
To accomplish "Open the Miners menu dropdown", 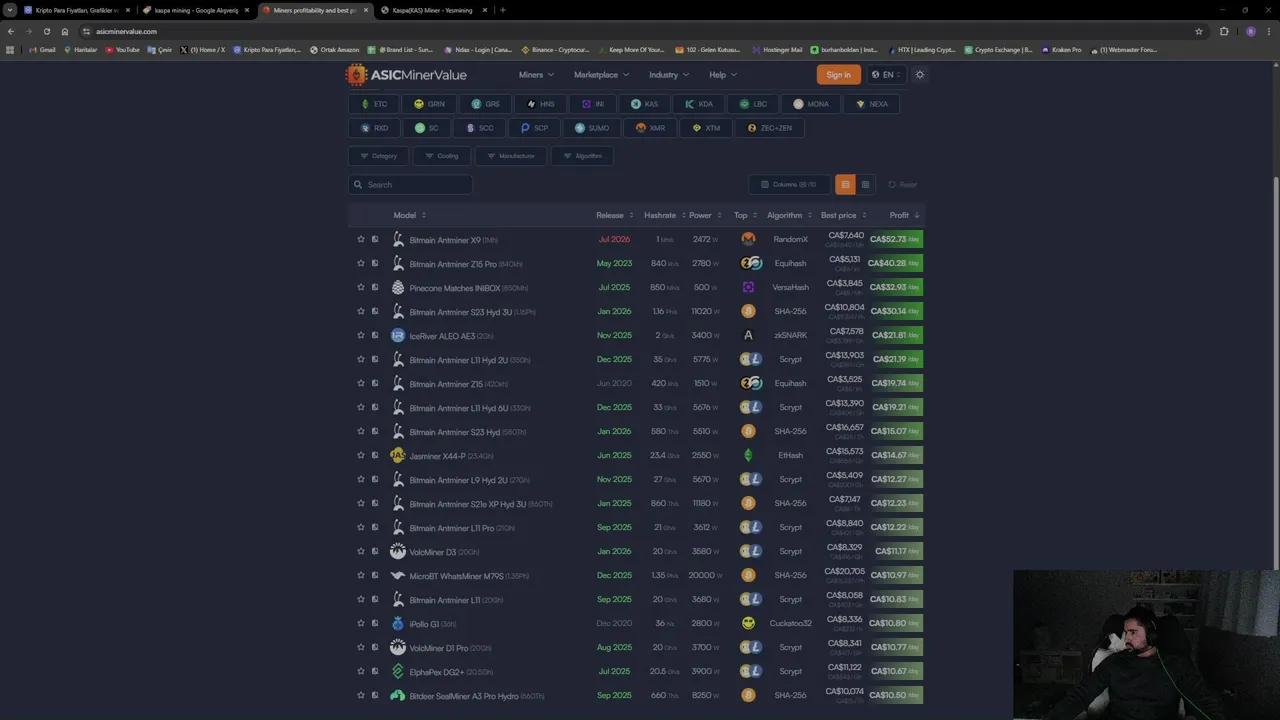I will pos(536,75).
